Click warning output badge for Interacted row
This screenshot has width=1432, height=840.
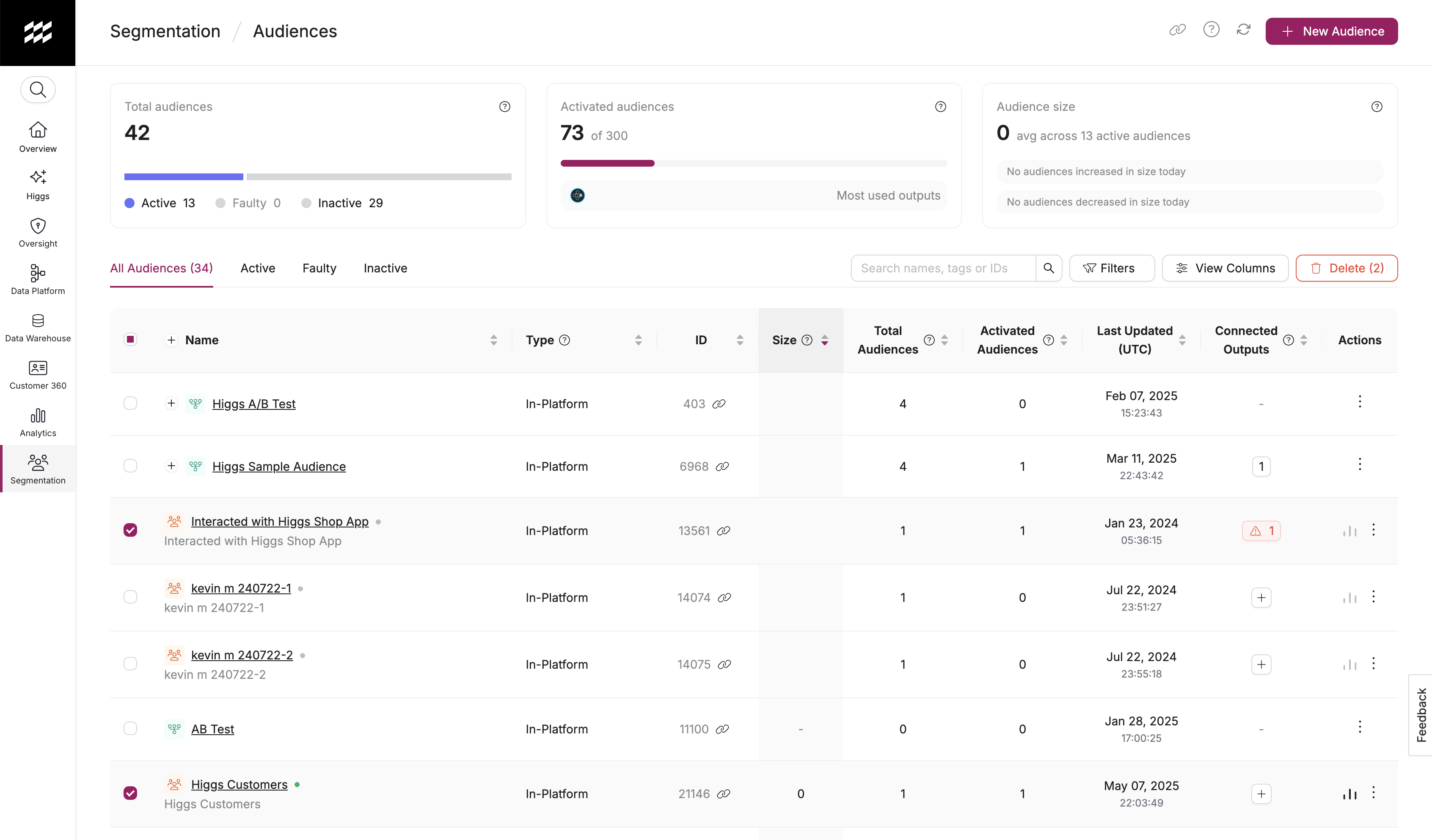[1261, 530]
